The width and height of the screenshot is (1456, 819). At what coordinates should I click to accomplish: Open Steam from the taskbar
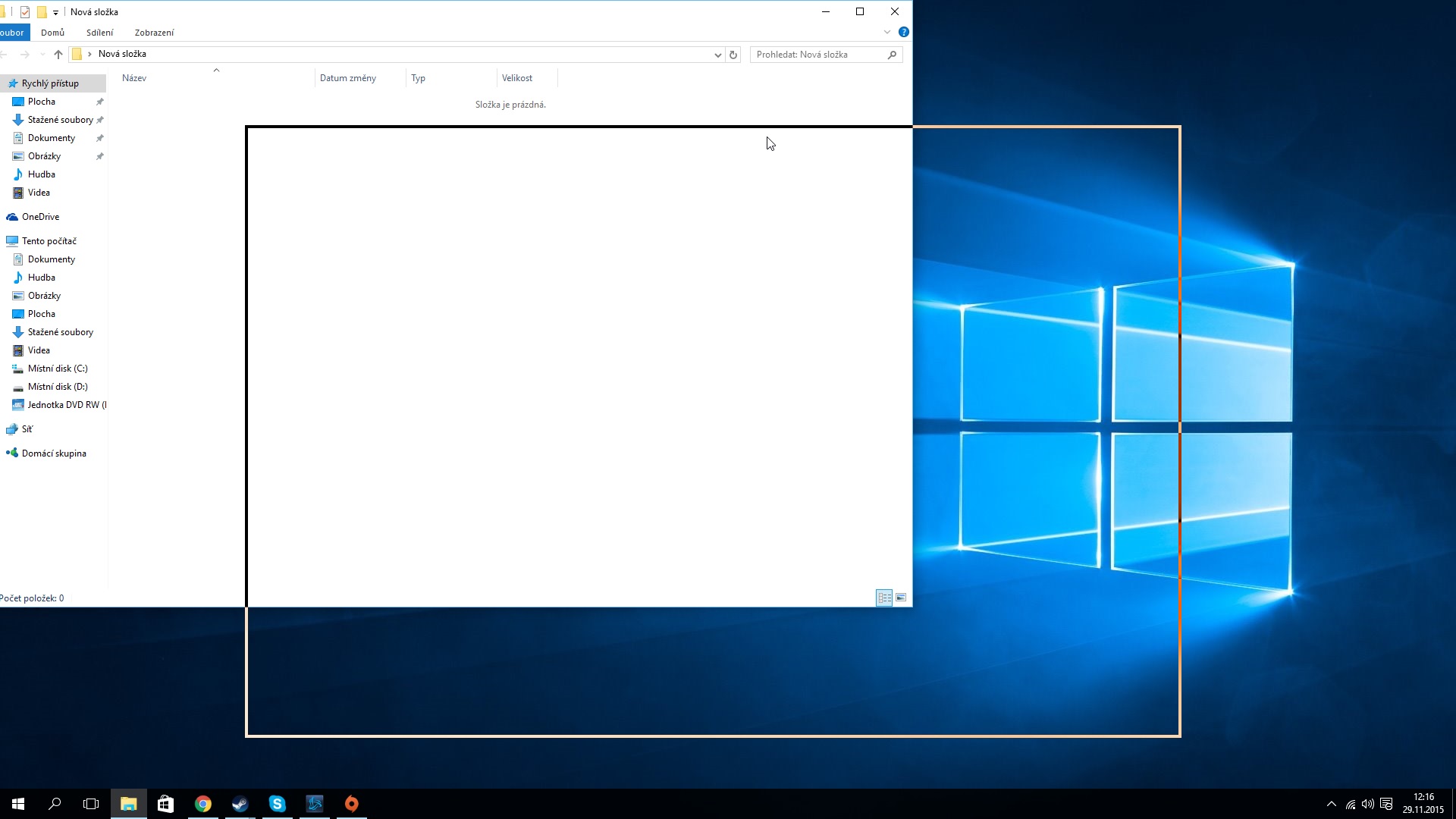pos(240,804)
